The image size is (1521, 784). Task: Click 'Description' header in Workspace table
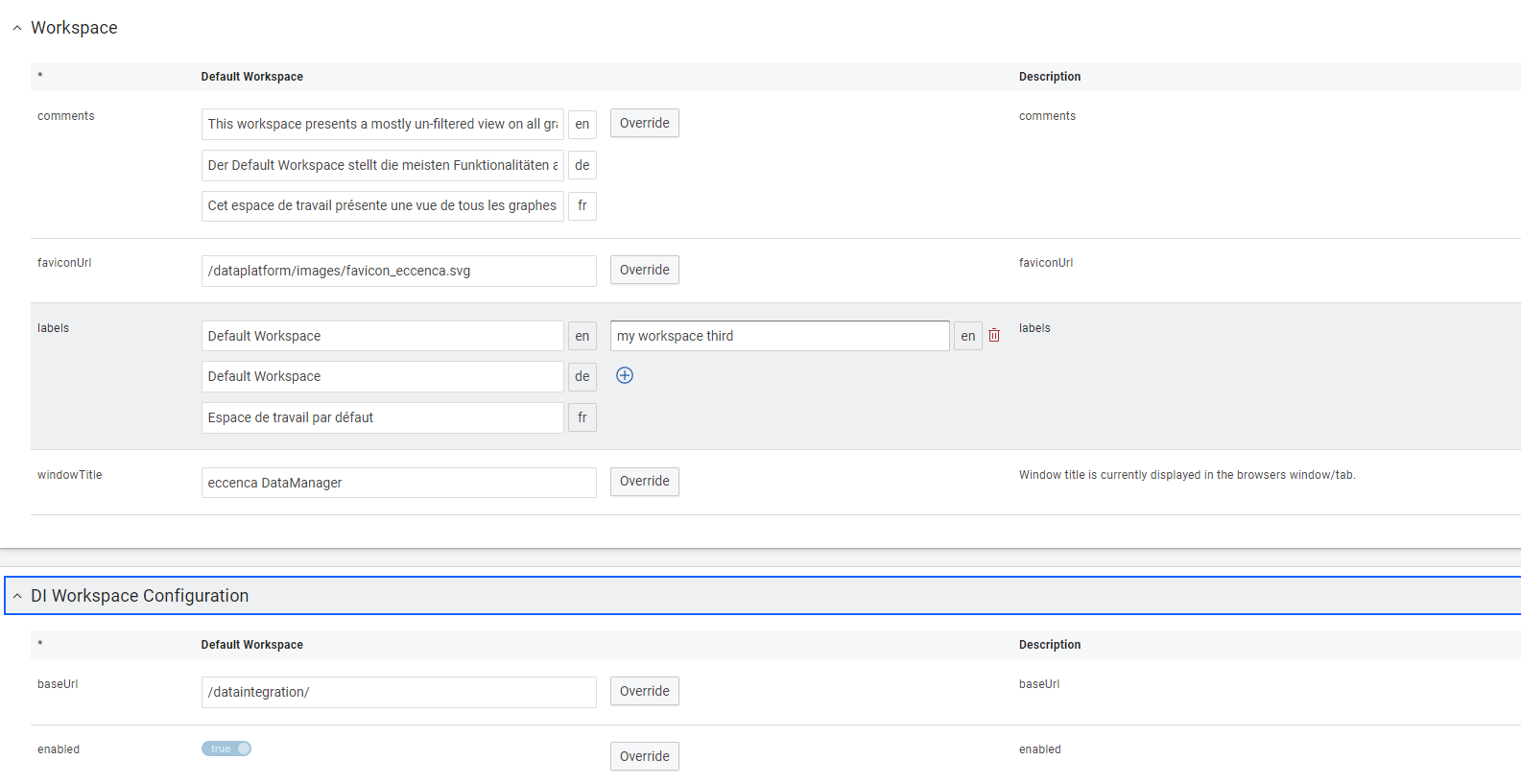pyautogui.click(x=1050, y=77)
